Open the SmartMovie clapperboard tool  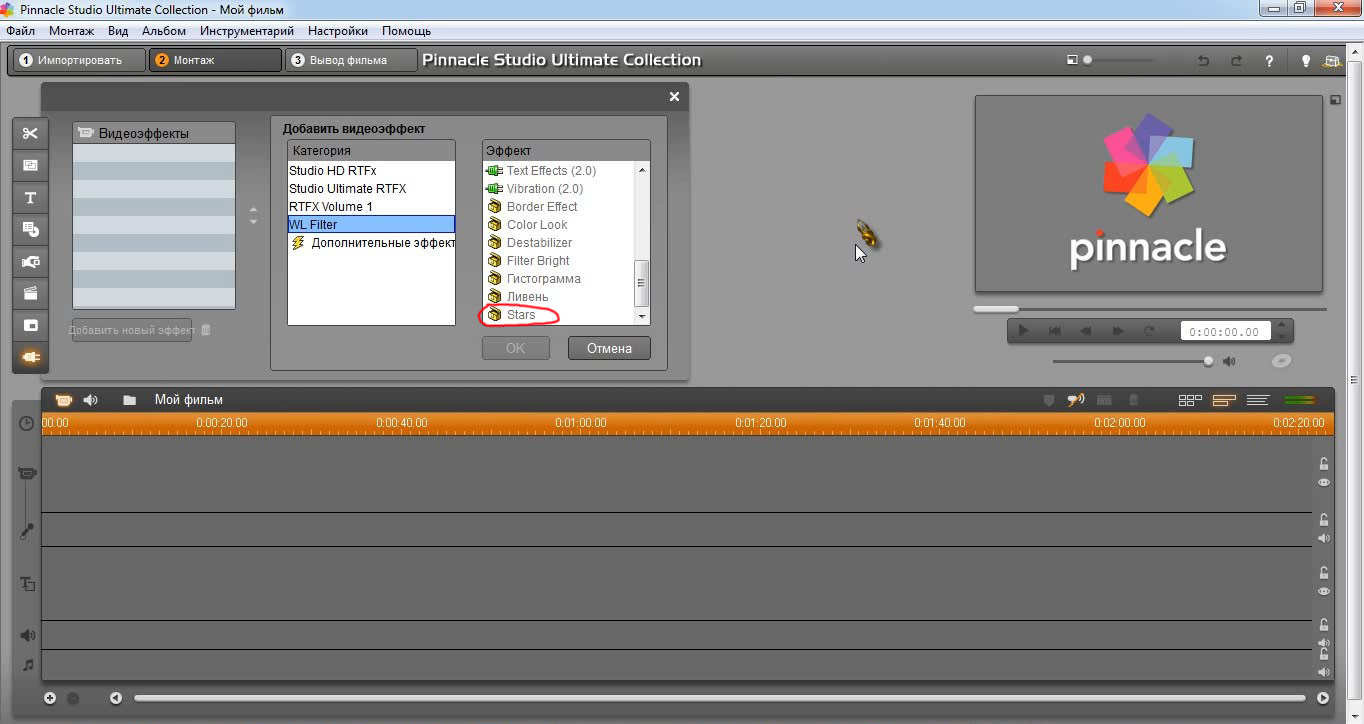tap(30, 294)
